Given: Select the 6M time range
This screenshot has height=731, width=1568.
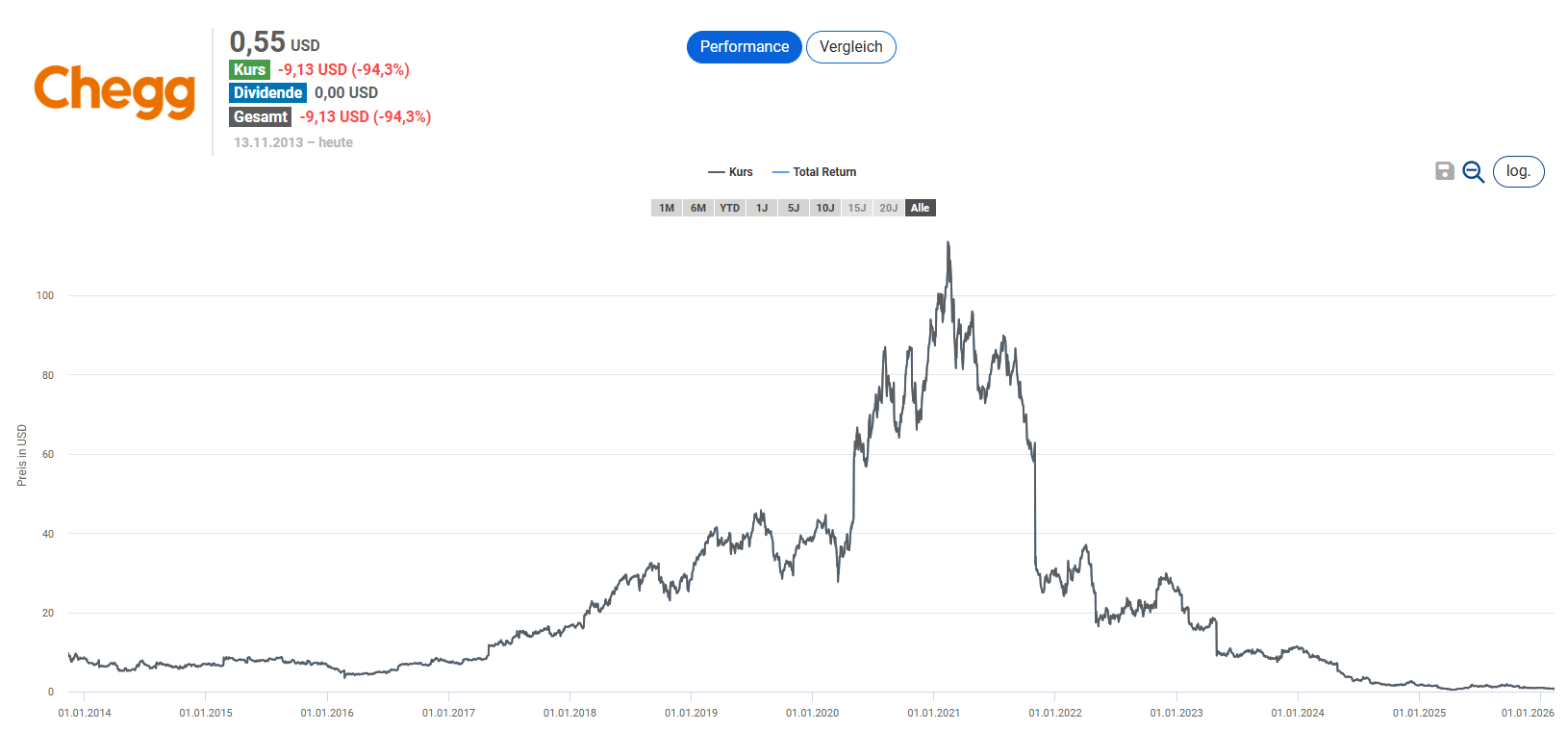Looking at the screenshot, I should click(x=698, y=208).
